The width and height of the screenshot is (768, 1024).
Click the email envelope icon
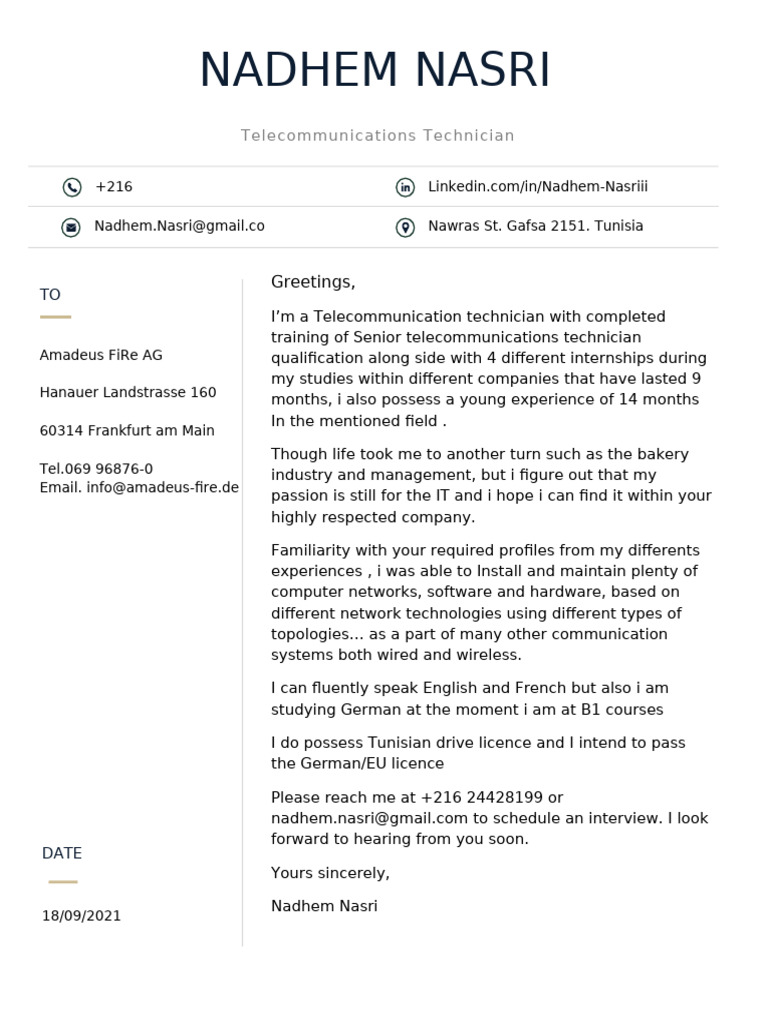(x=71, y=227)
